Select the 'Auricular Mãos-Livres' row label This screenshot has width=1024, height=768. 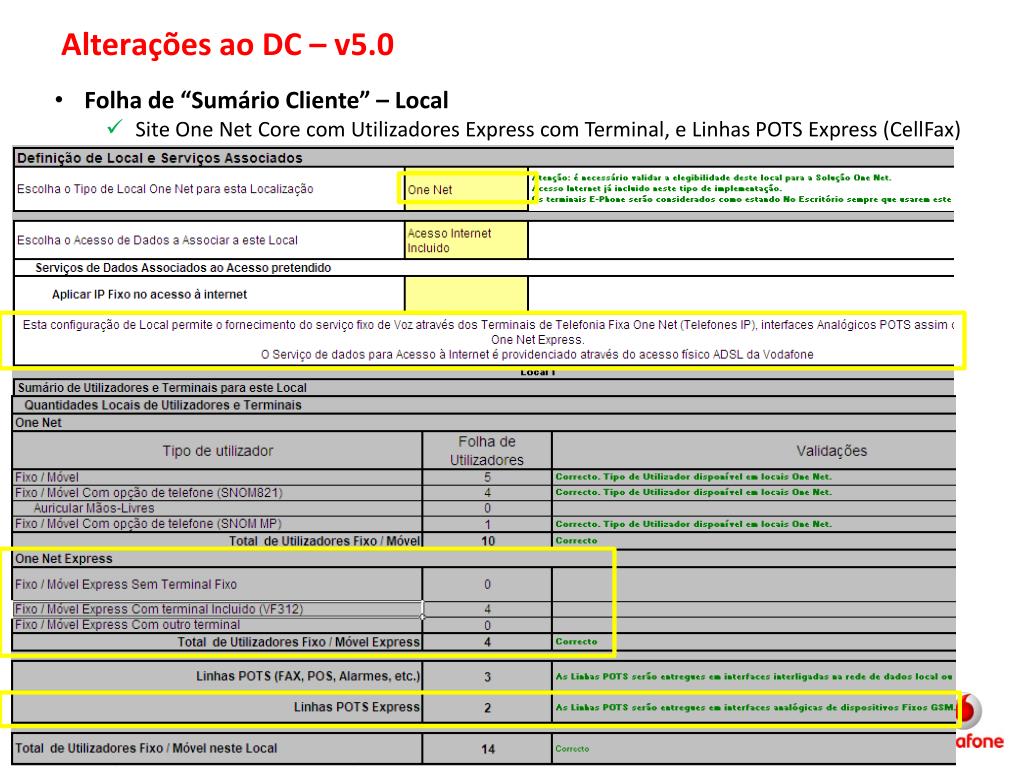tap(94, 508)
